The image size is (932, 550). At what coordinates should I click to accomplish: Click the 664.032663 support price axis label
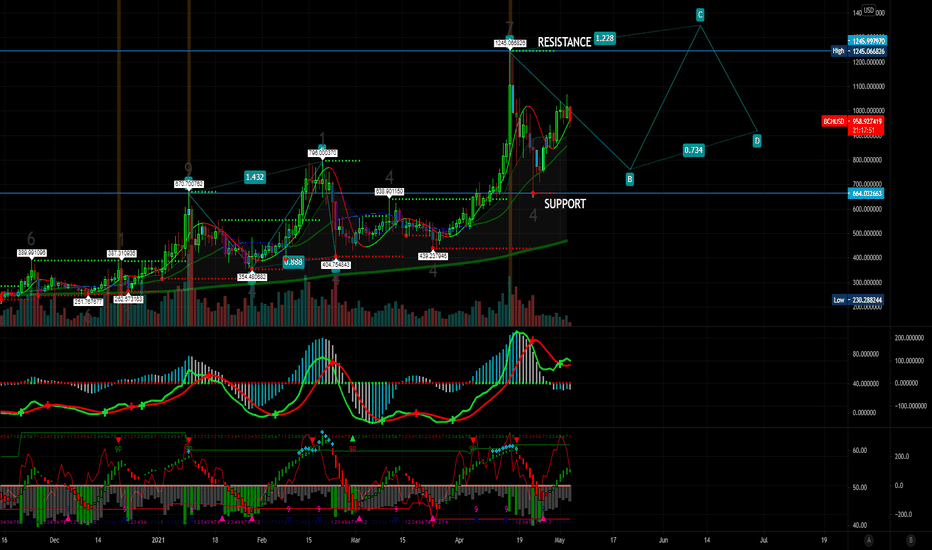coord(867,193)
